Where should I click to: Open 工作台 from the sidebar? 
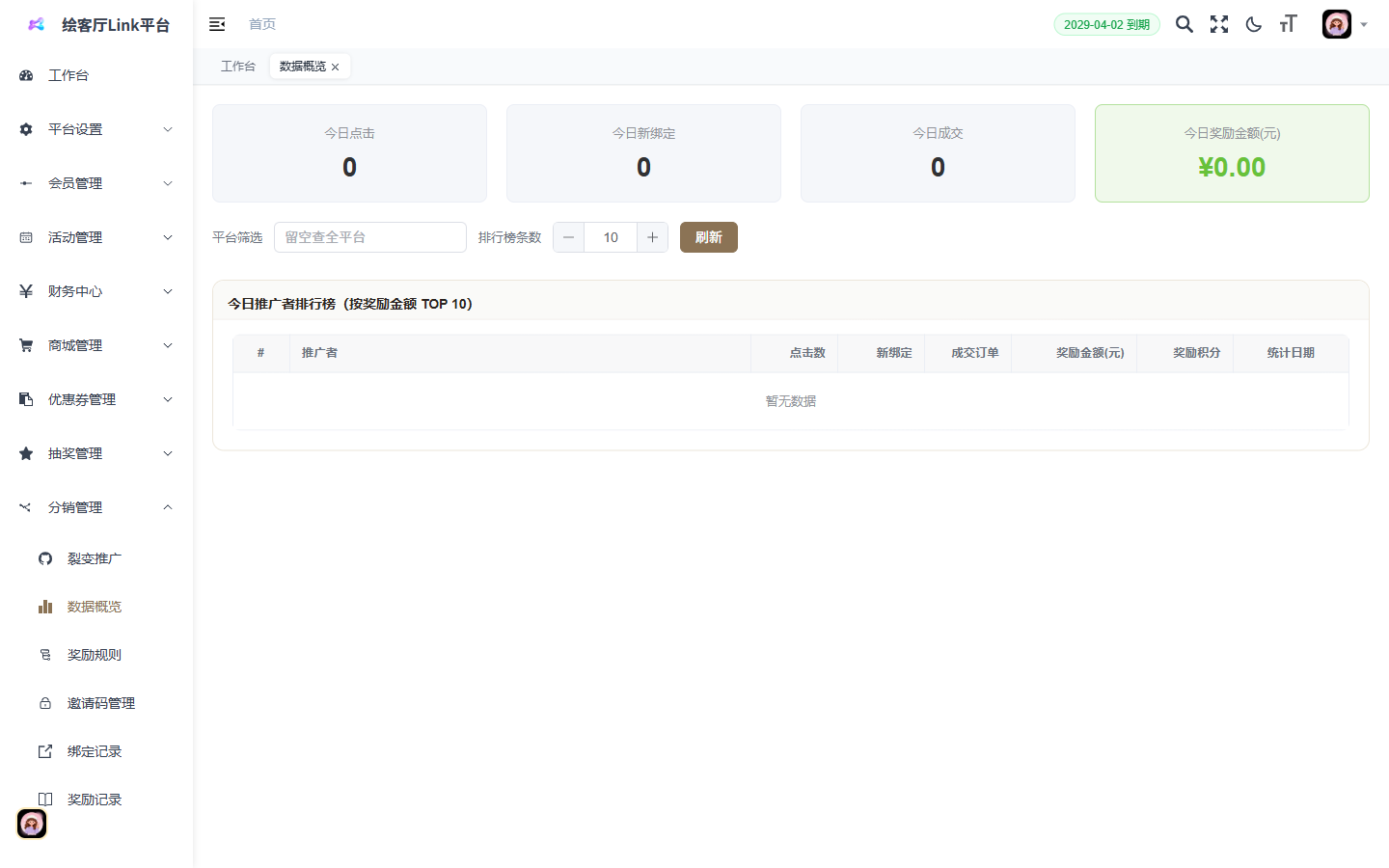click(x=68, y=75)
